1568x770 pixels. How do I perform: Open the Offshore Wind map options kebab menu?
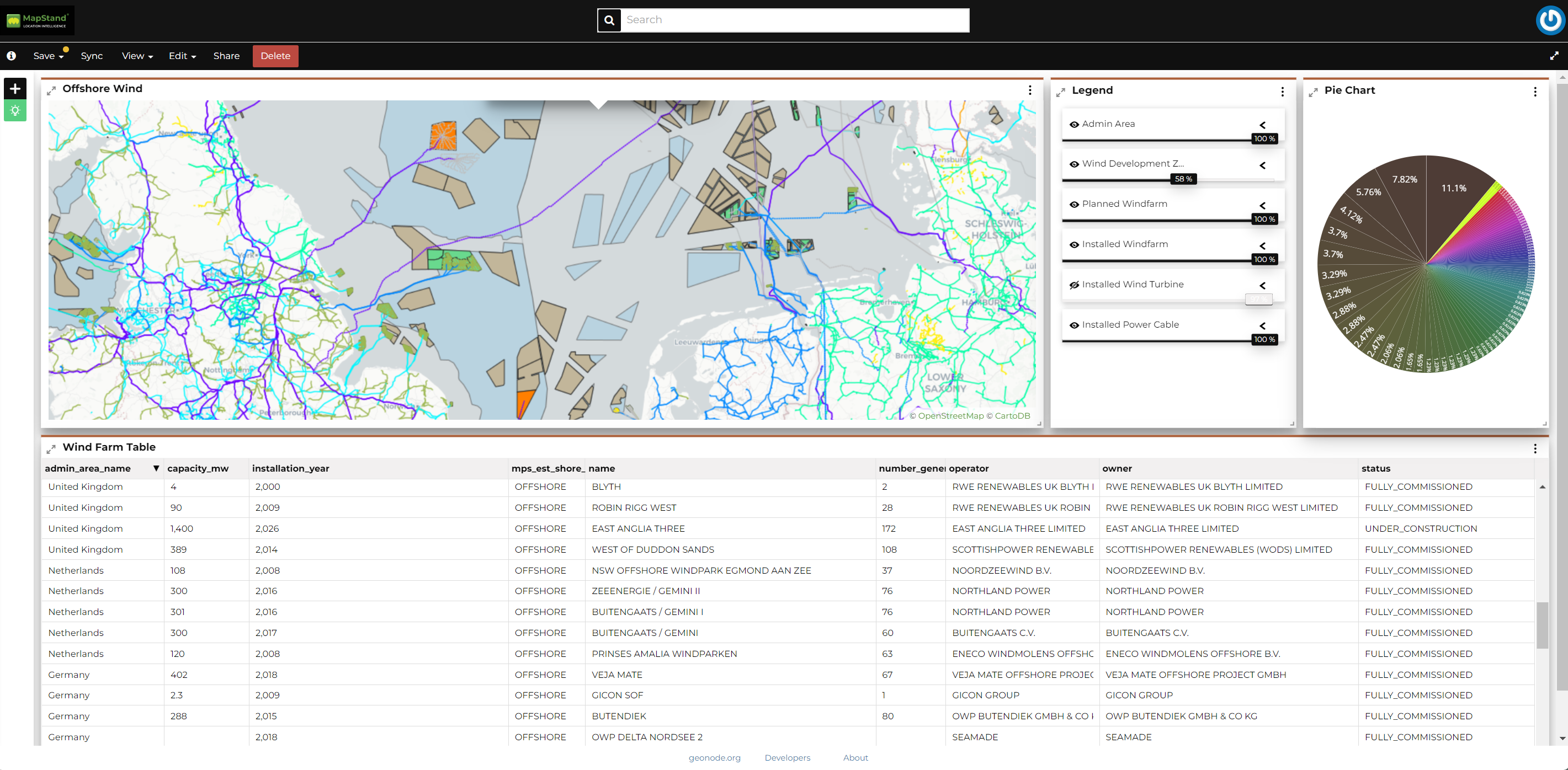point(1029,90)
